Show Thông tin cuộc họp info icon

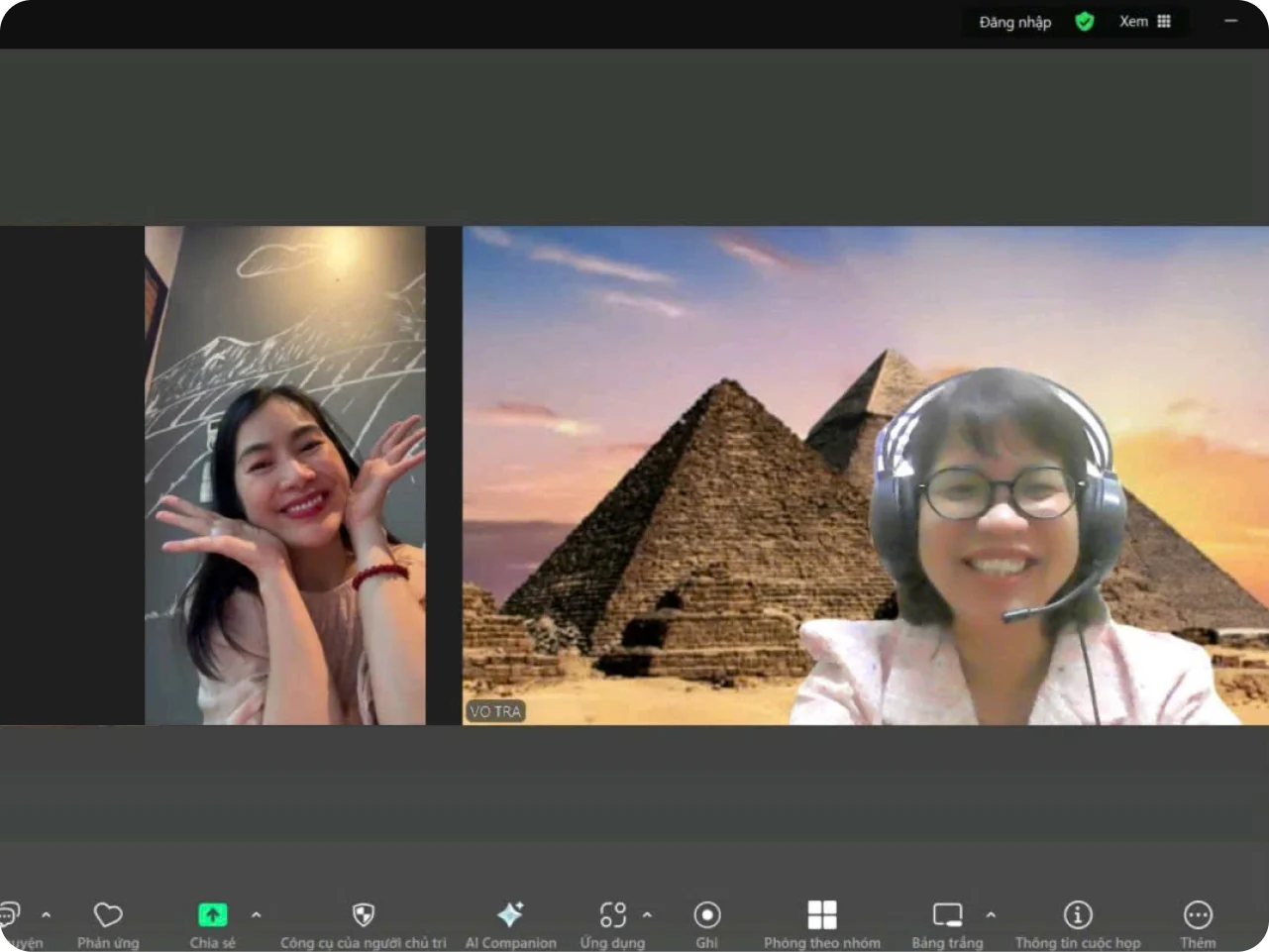coord(1077,915)
